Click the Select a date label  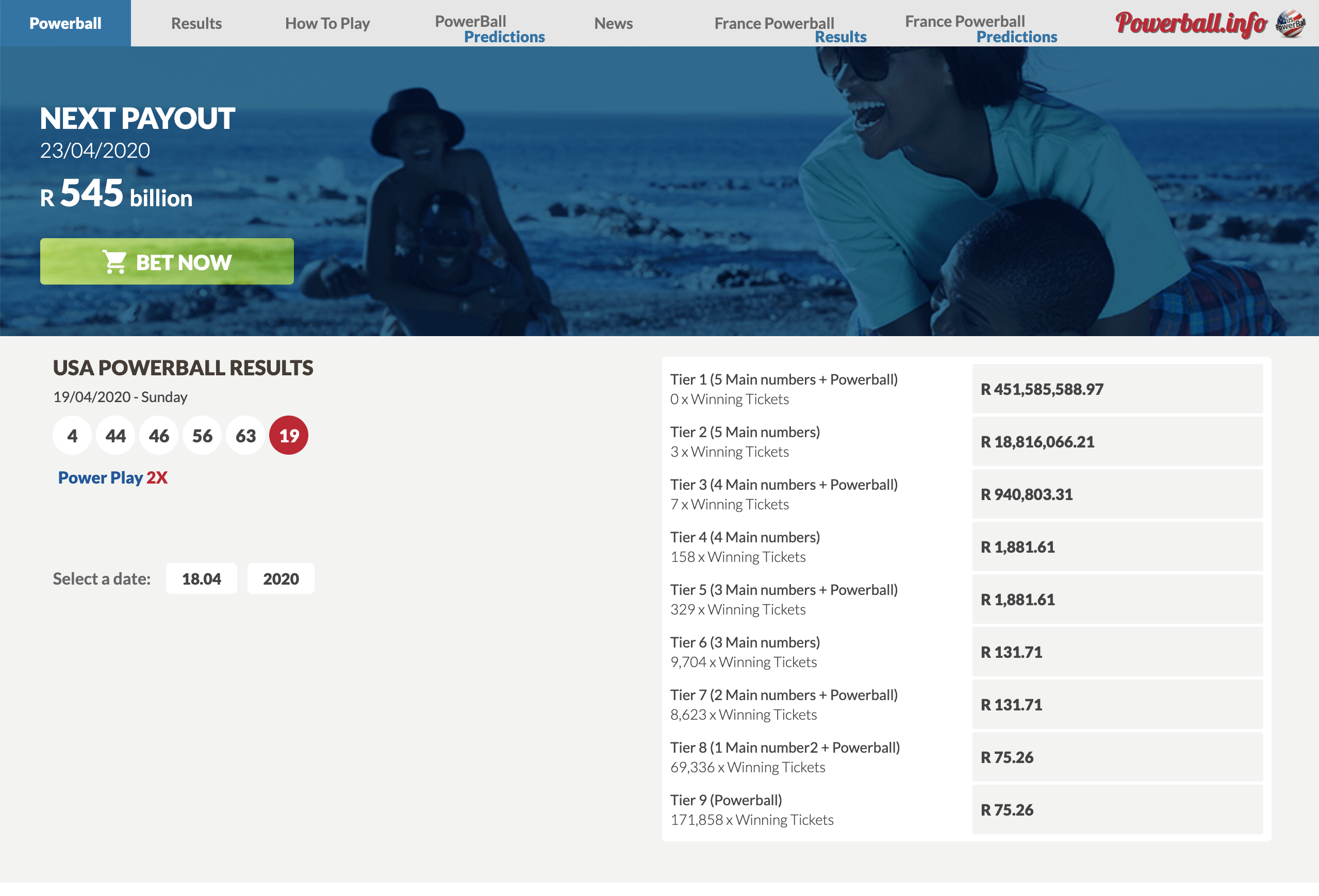[x=102, y=579]
